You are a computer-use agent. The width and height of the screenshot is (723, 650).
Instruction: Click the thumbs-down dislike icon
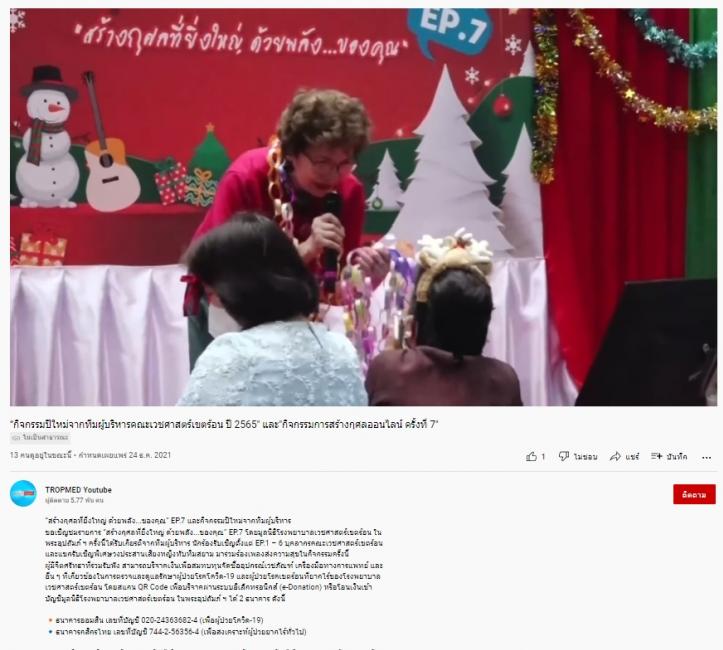pyautogui.click(x=563, y=456)
